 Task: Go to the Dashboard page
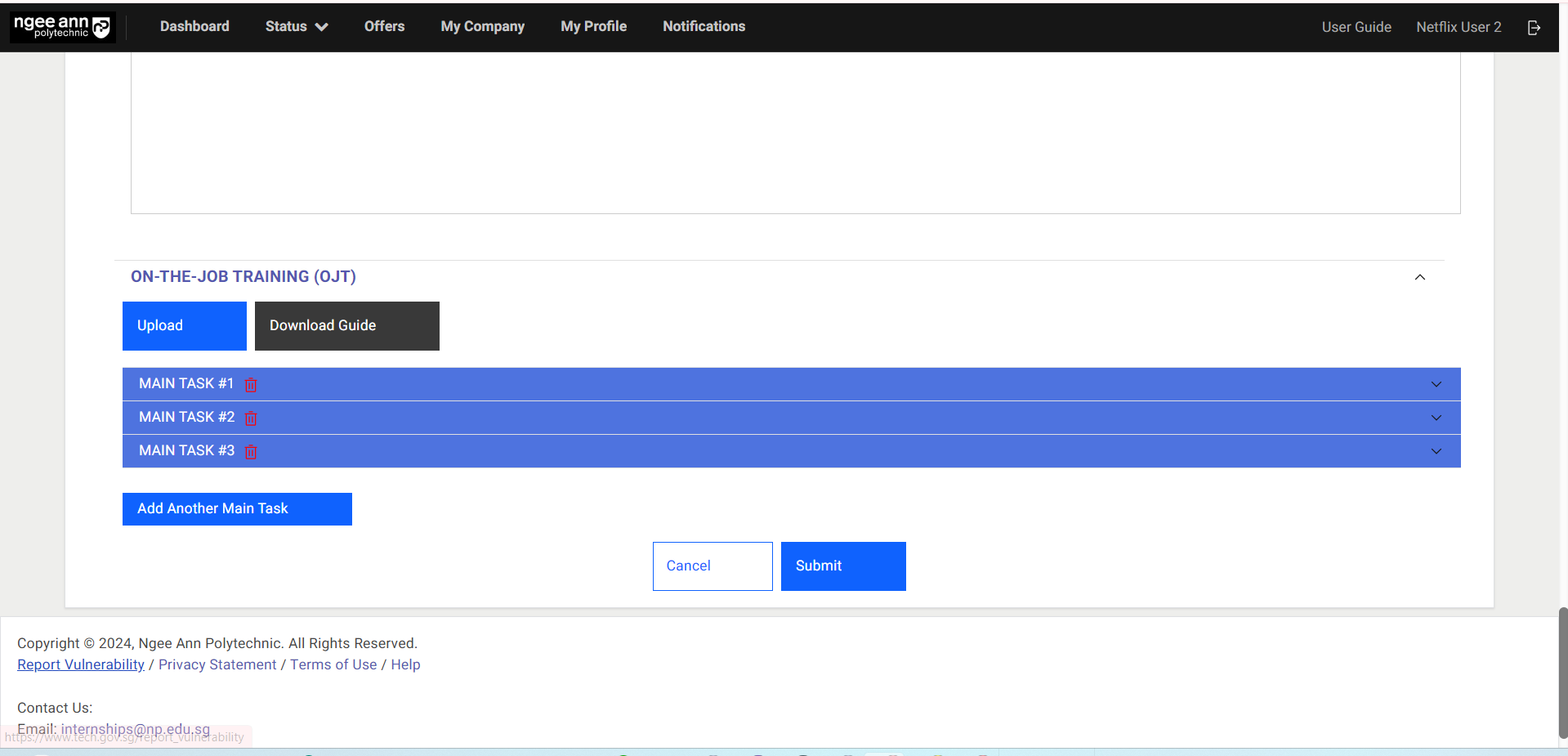194,27
